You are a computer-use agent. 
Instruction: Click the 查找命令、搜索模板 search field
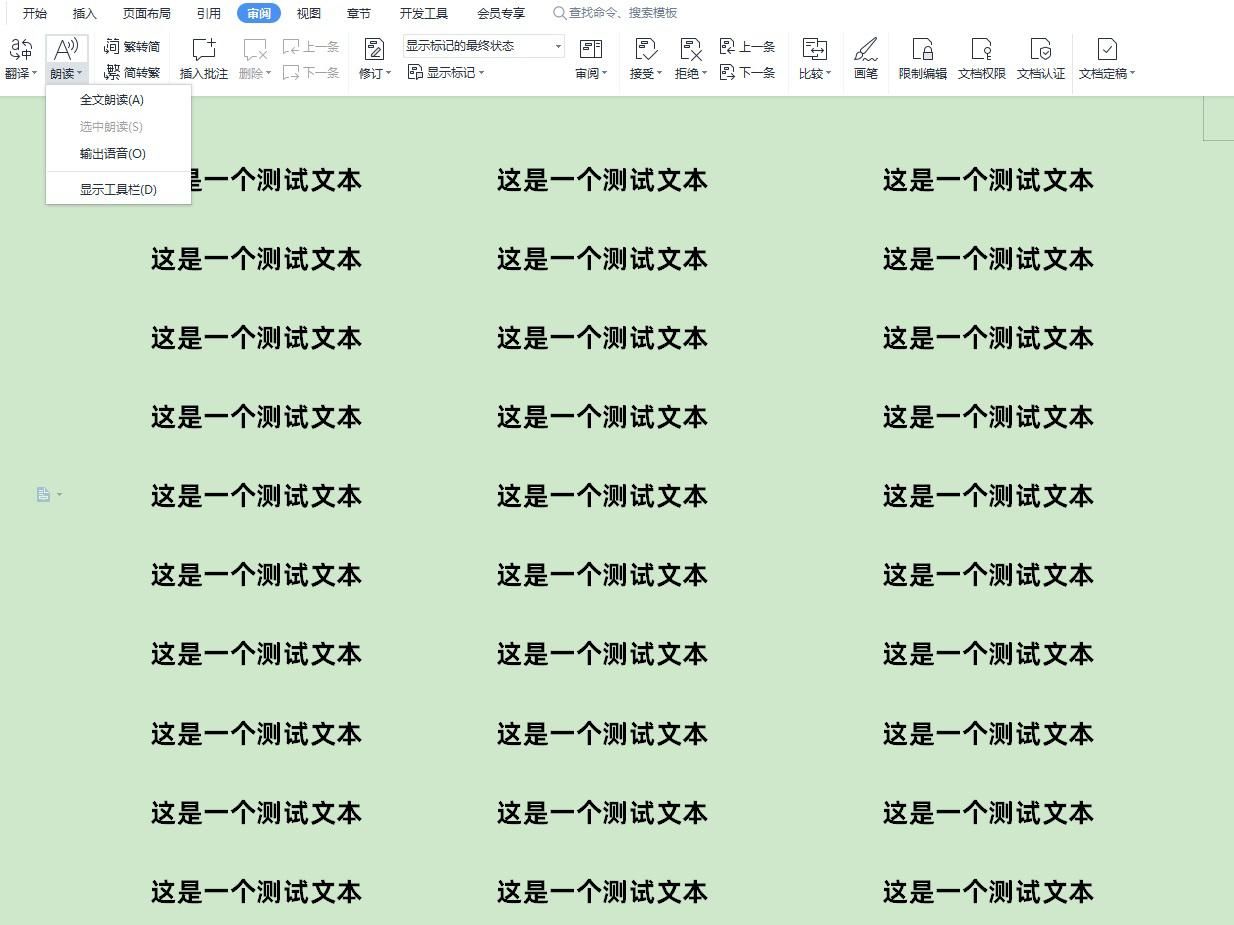623,14
